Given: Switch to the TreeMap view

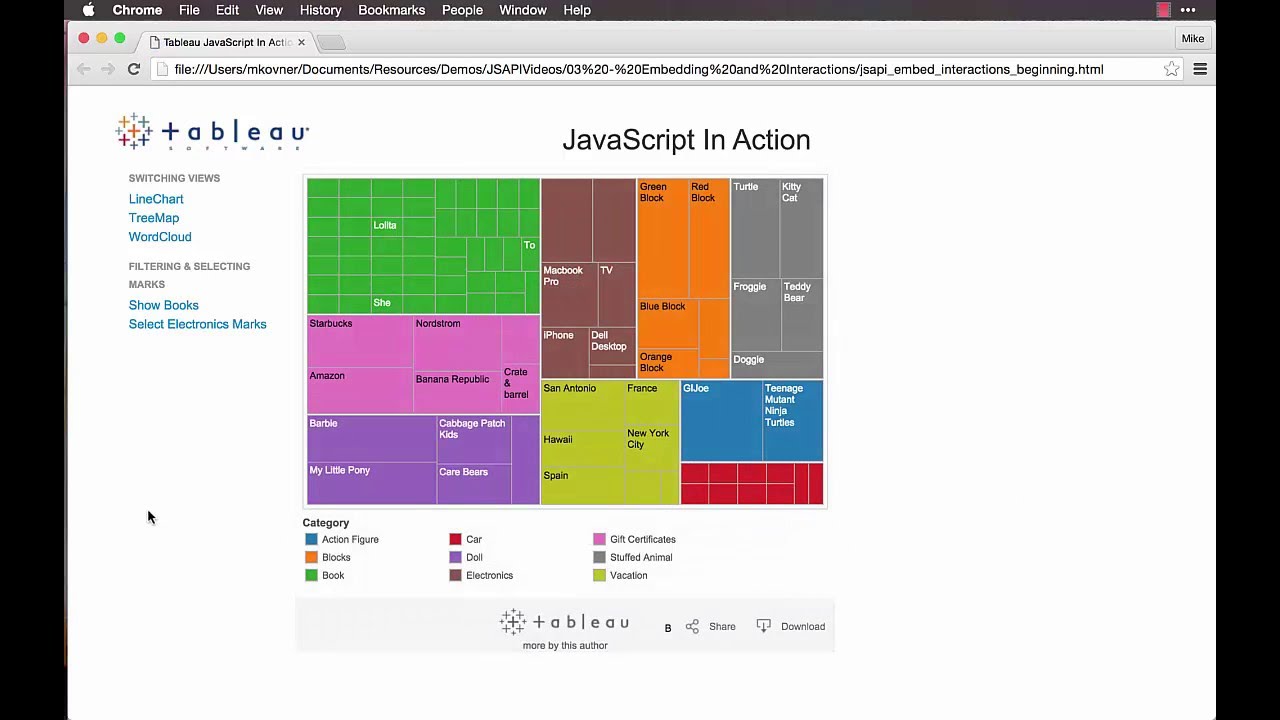Looking at the screenshot, I should click(x=154, y=218).
